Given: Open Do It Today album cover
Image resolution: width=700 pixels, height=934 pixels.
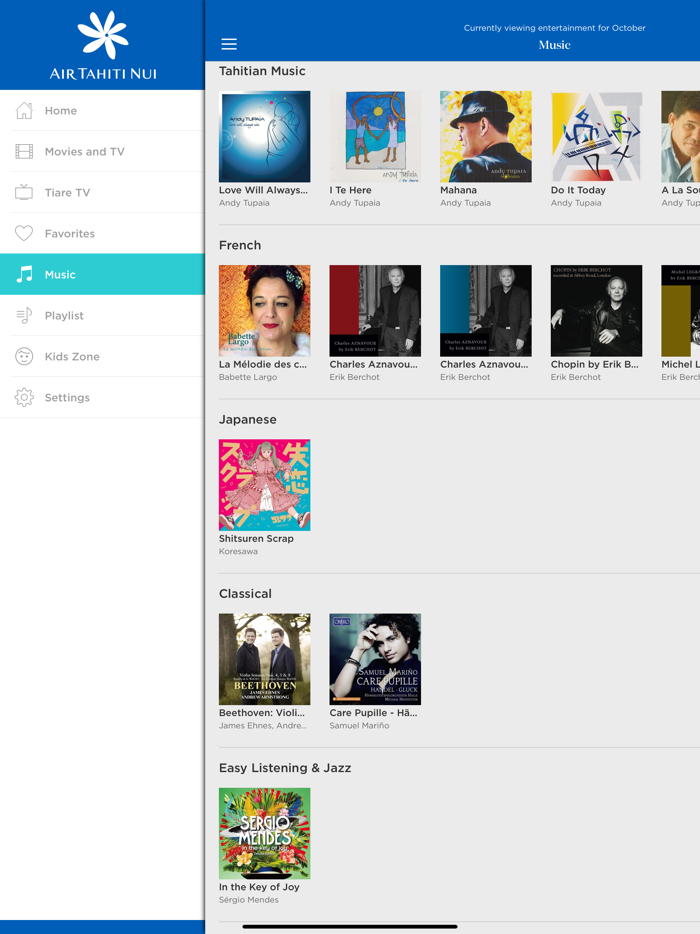Looking at the screenshot, I should pyautogui.click(x=596, y=136).
